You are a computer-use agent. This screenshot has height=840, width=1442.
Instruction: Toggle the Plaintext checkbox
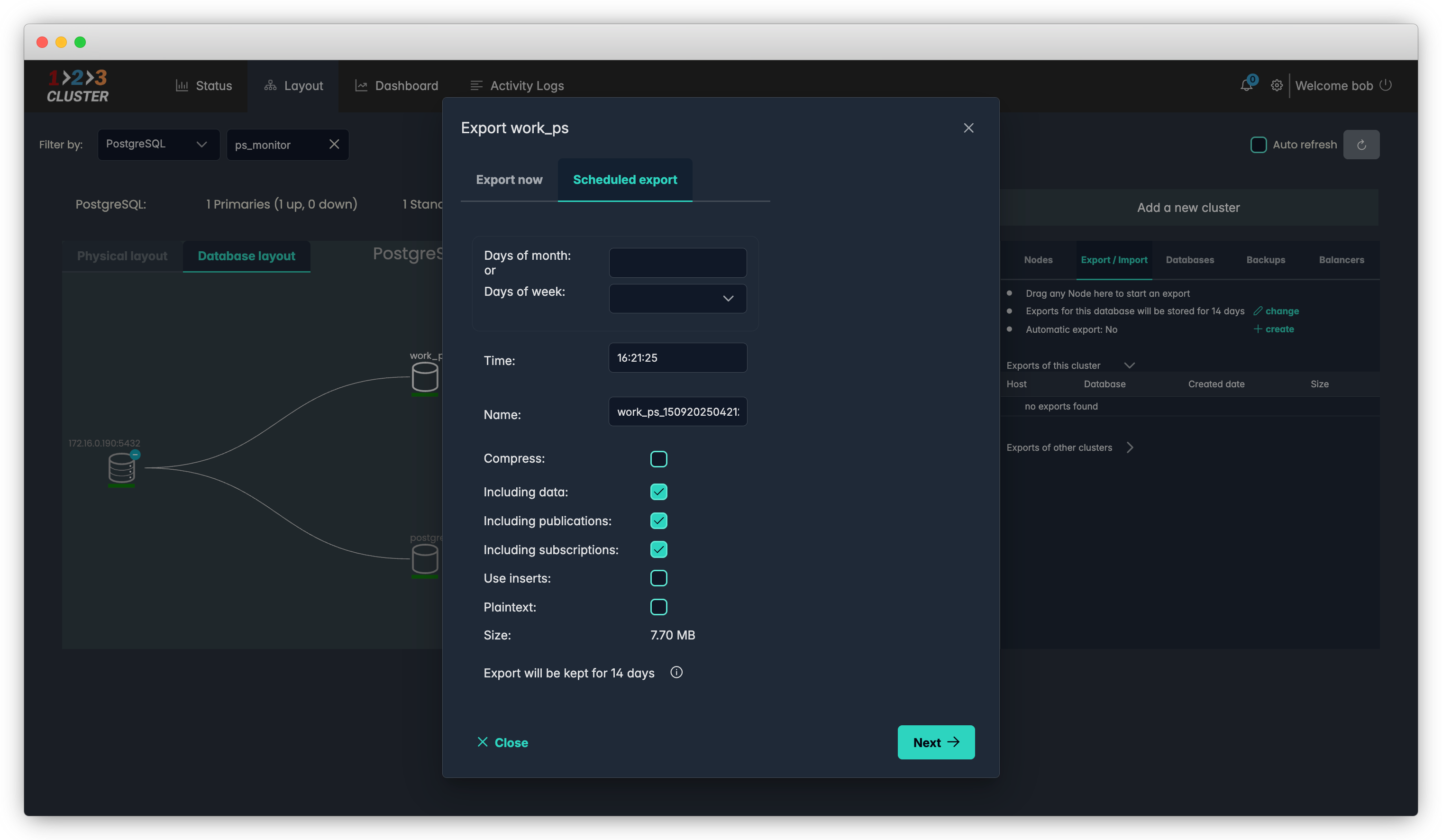click(x=658, y=607)
